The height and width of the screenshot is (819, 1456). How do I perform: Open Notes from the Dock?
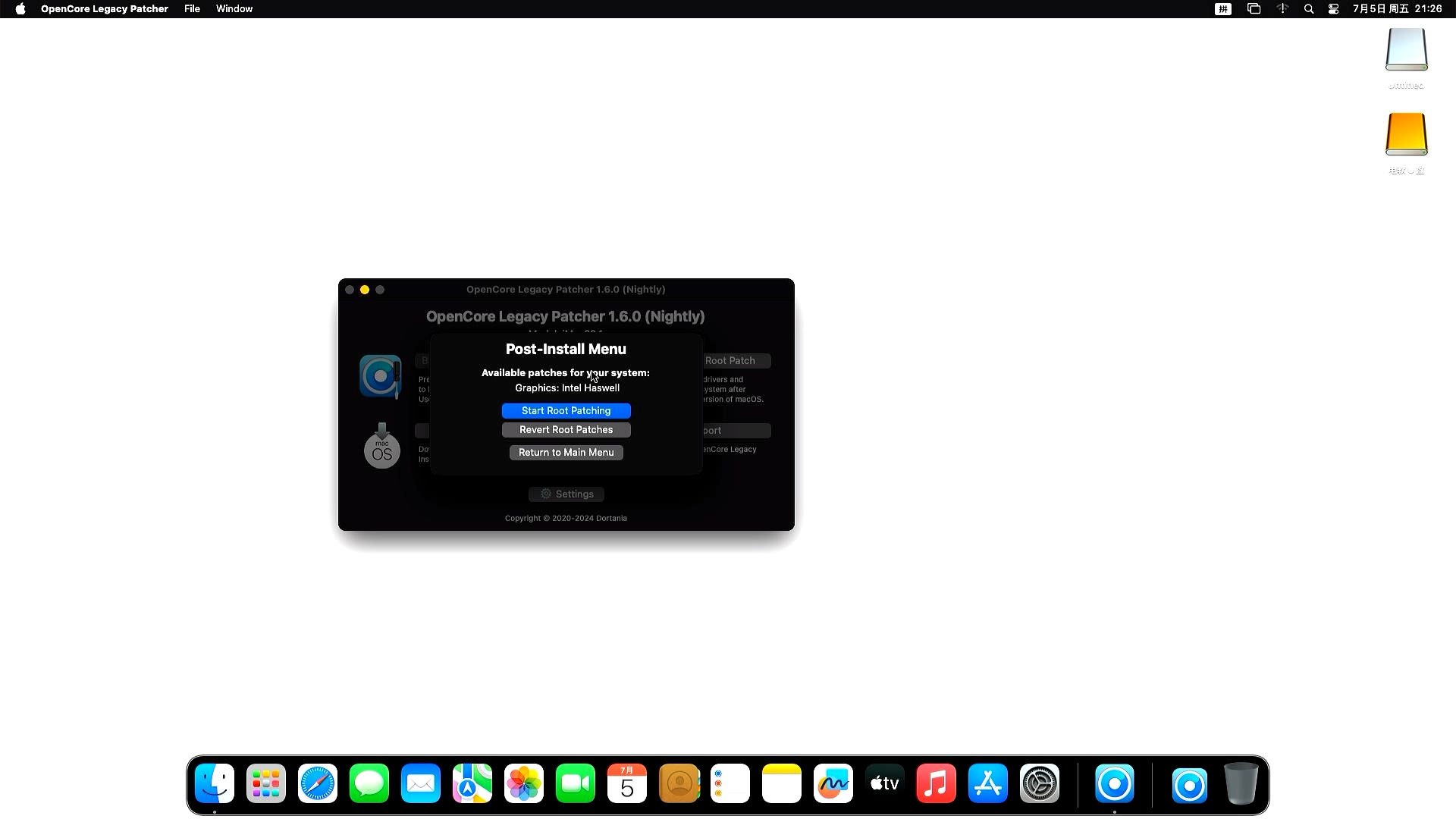[x=782, y=783]
